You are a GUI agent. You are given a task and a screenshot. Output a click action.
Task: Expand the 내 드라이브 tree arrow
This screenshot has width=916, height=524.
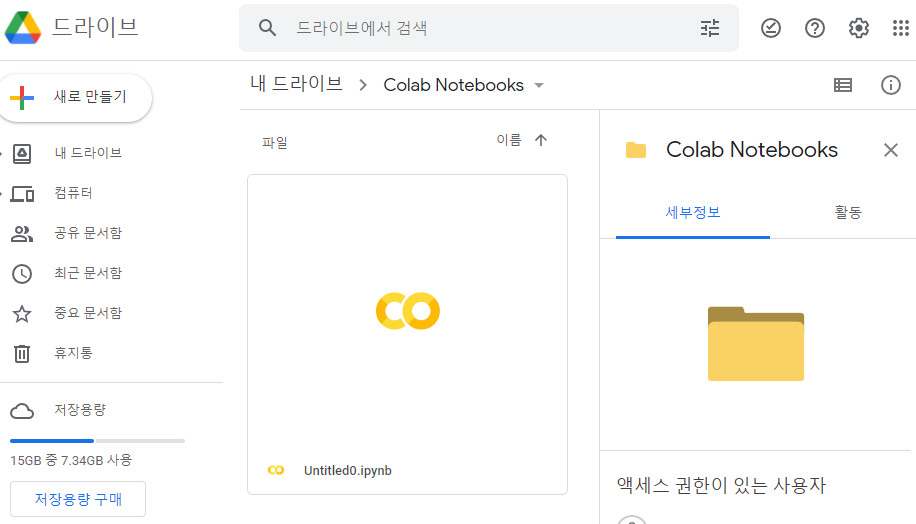pyautogui.click(x=2, y=154)
